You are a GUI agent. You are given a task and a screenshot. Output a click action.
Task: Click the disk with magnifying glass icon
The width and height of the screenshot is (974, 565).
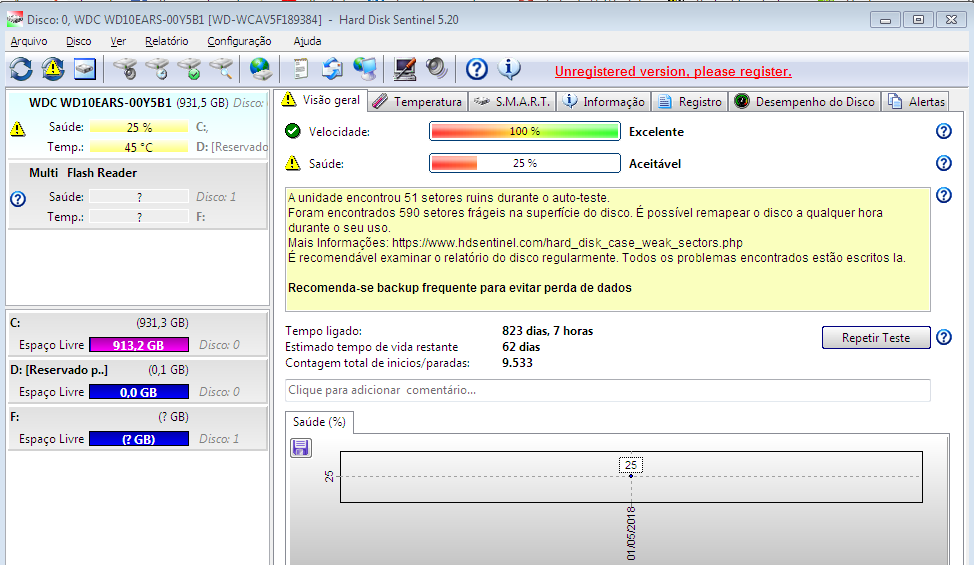[x=221, y=69]
